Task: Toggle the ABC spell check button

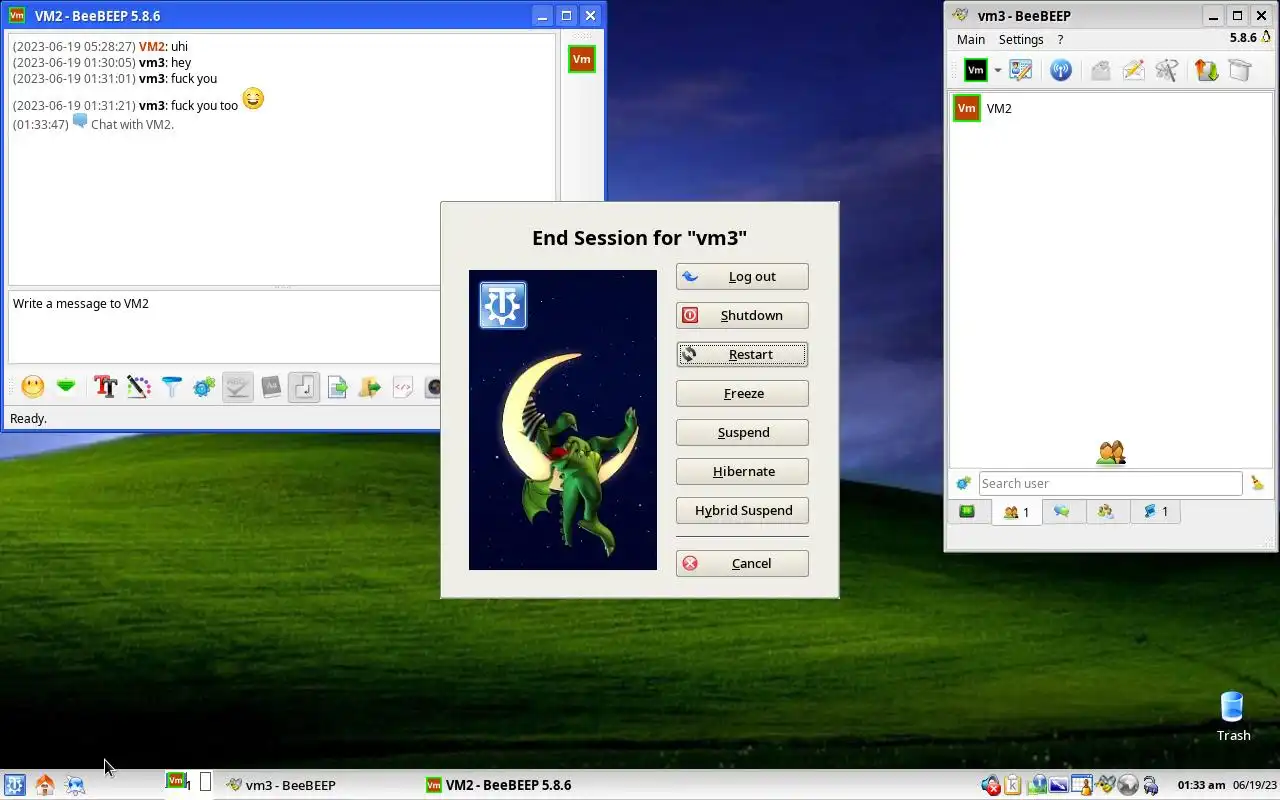Action: (237, 387)
